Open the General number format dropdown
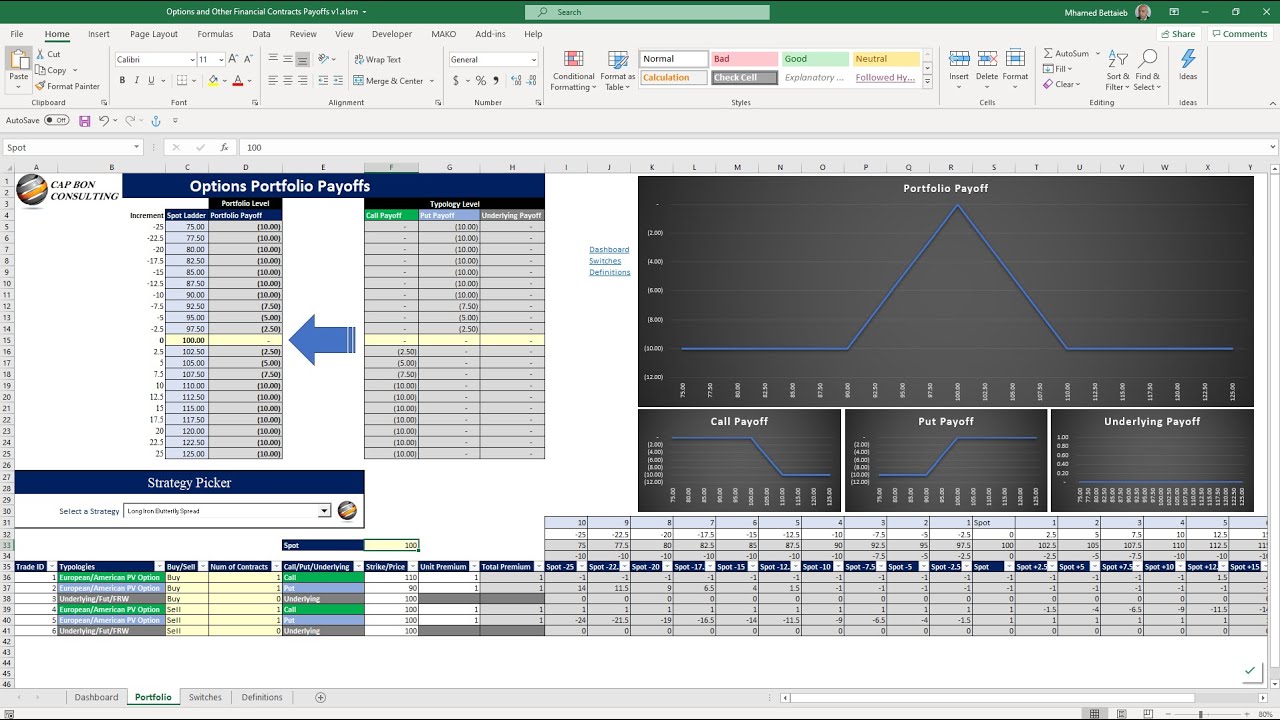Image resolution: width=1280 pixels, height=720 pixels. click(533, 60)
